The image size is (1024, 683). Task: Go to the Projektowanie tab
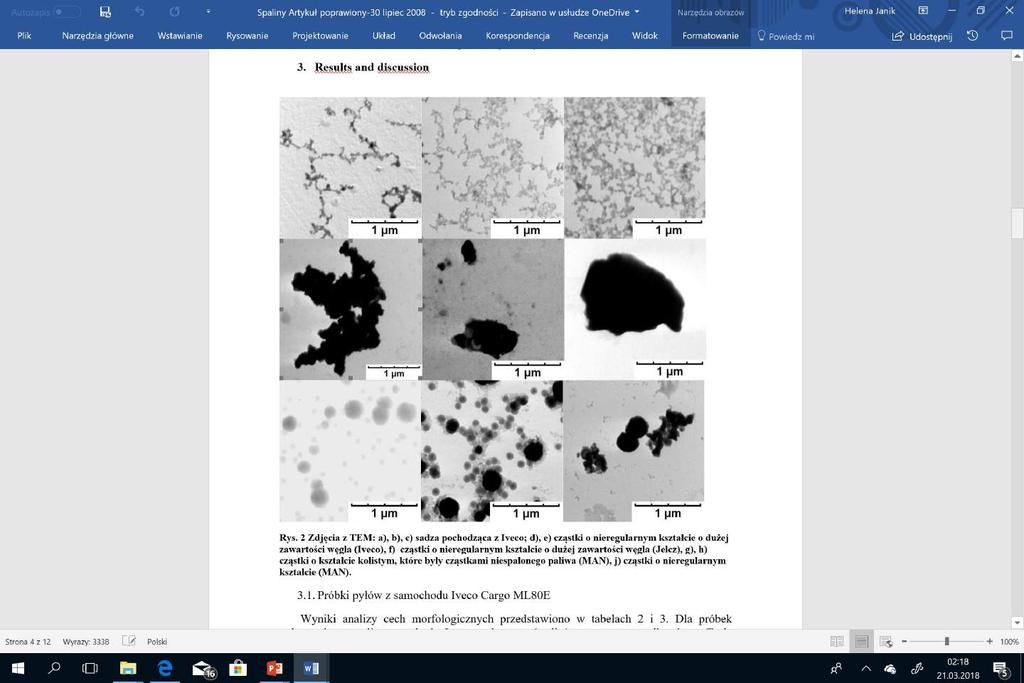(320, 36)
